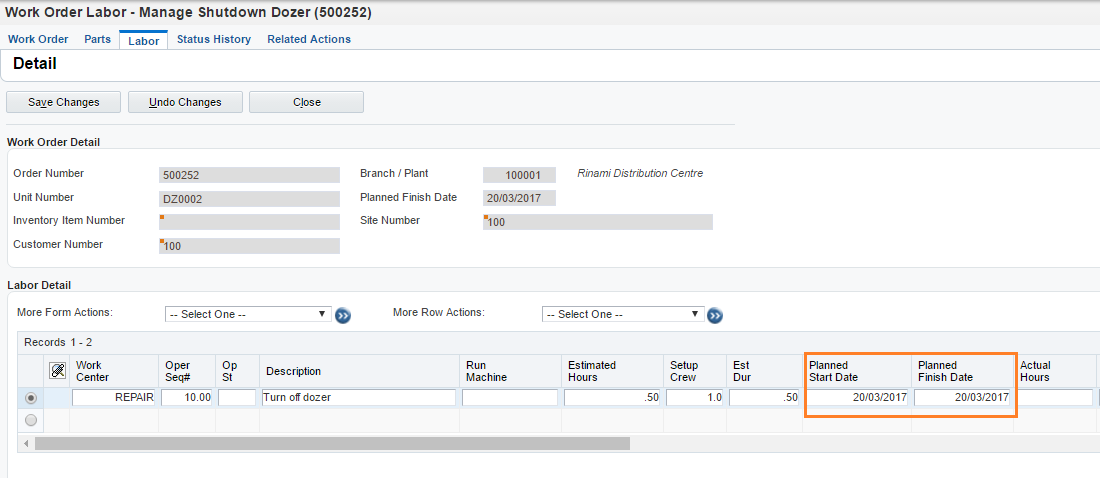The image size is (1100, 478).
Task: Click the Go arrow beside More Form Actions
Action: 343,315
